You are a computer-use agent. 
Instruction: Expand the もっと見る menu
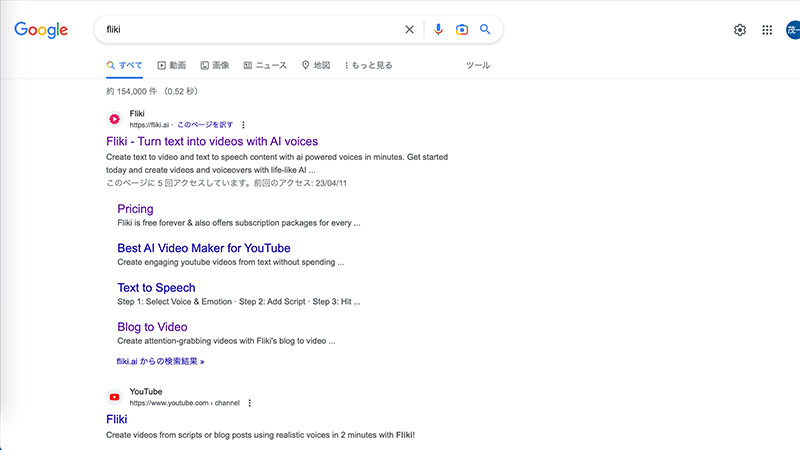368,65
